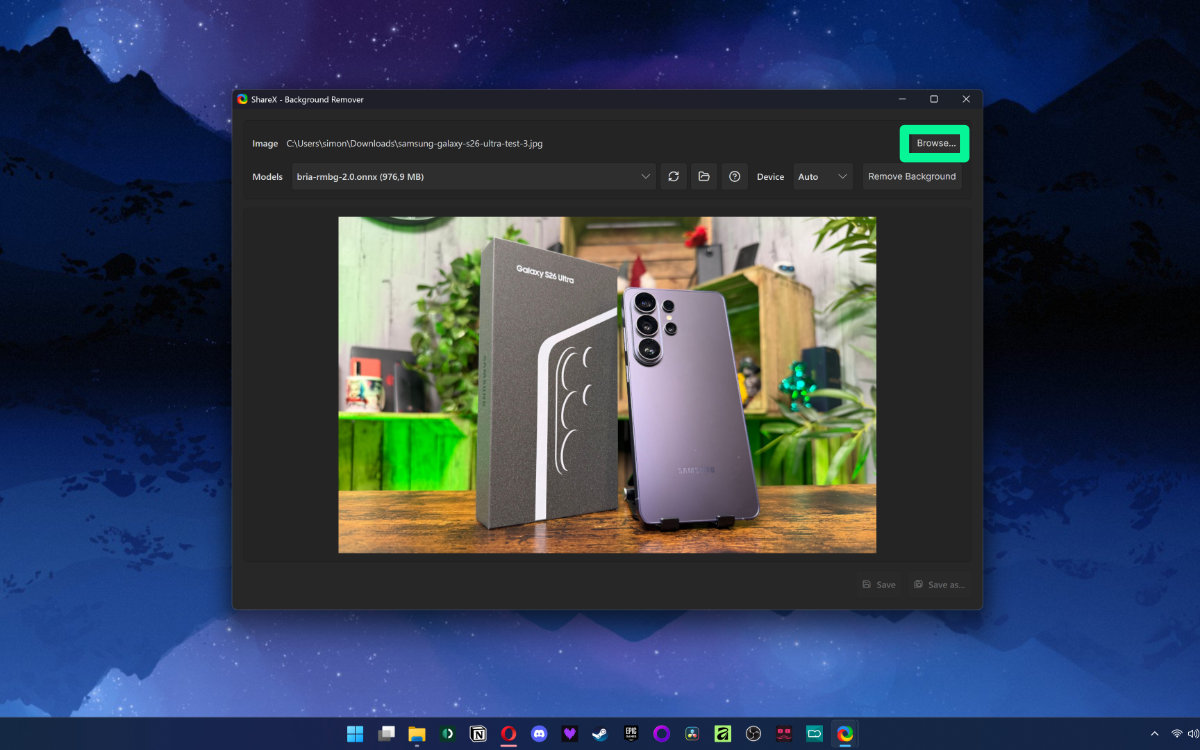Launch Opera browser from taskbar

click(x=509, y=734)
